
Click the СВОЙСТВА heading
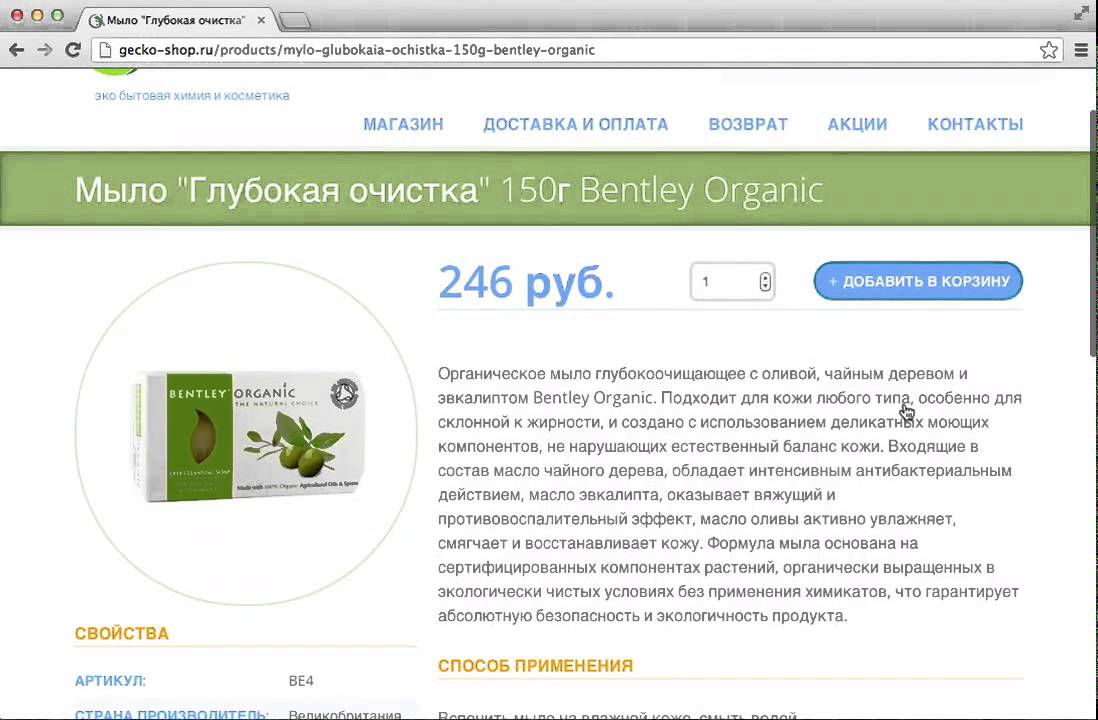122,633
